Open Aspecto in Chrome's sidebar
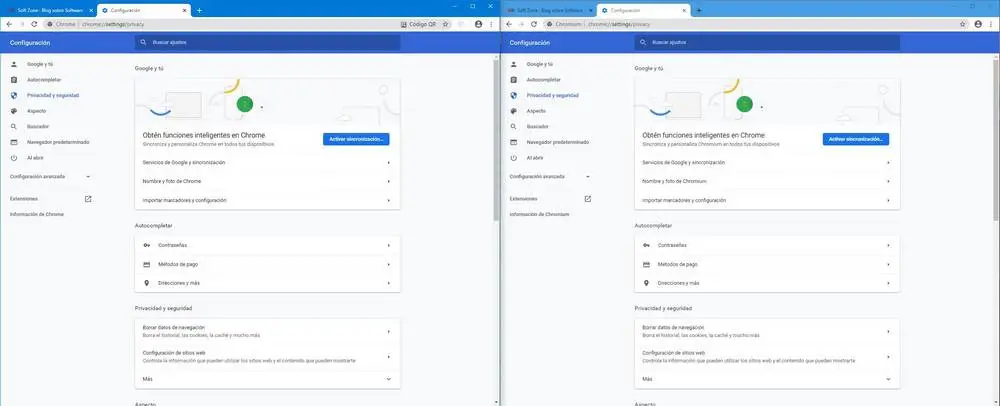1000x406 pixels. click(x=36, y=111)
